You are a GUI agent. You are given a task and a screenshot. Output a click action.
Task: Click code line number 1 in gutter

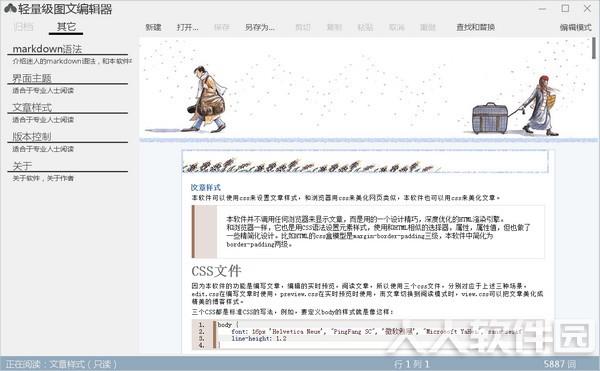(201, 324)
